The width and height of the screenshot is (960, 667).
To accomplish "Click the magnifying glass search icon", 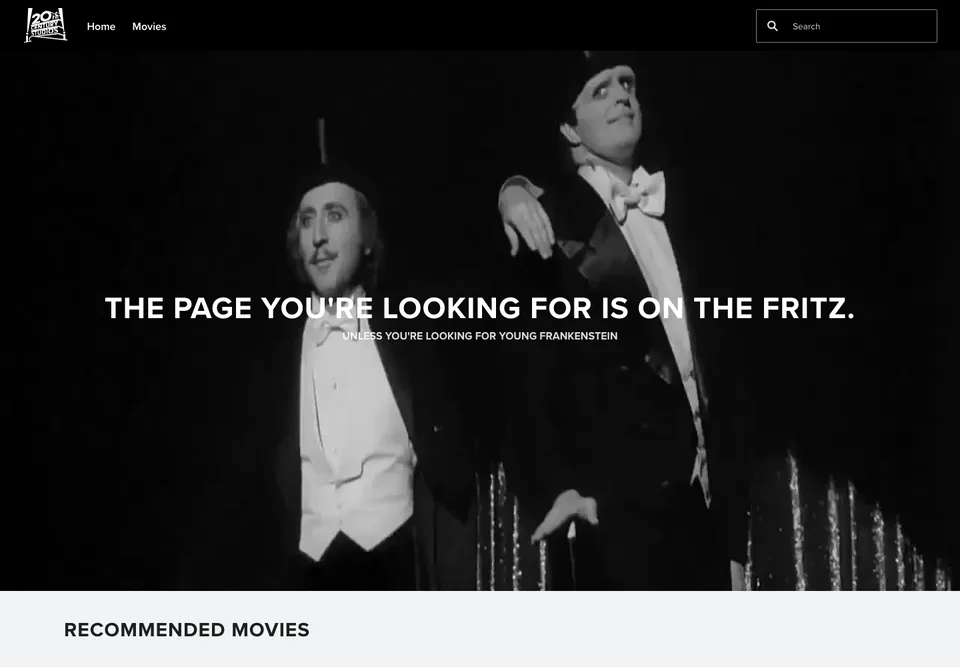I will click(773, 26).
